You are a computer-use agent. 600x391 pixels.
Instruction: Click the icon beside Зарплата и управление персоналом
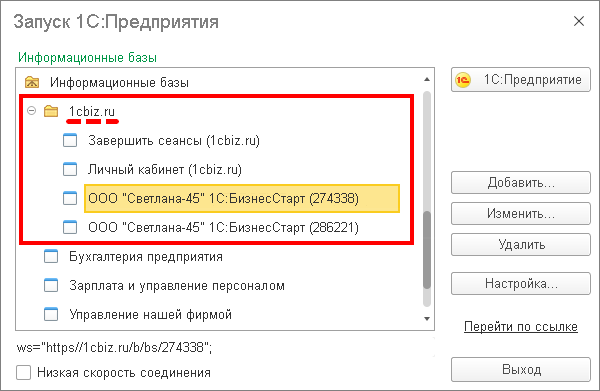tap(51, 285)
